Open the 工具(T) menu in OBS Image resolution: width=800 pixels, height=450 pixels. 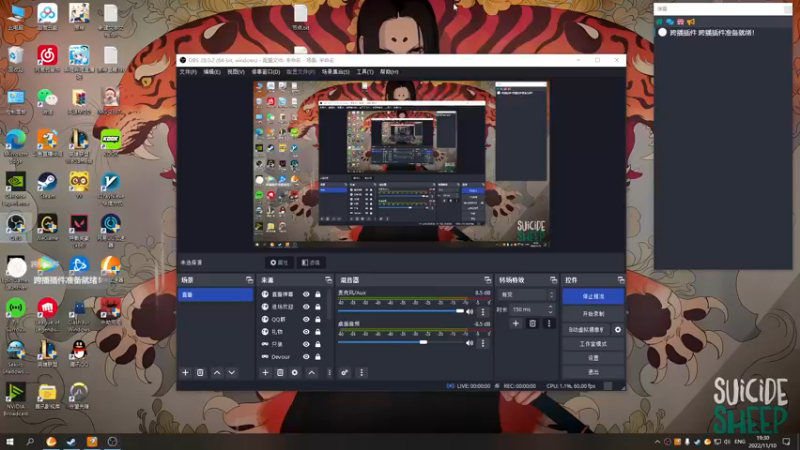[x=365, y=72]
